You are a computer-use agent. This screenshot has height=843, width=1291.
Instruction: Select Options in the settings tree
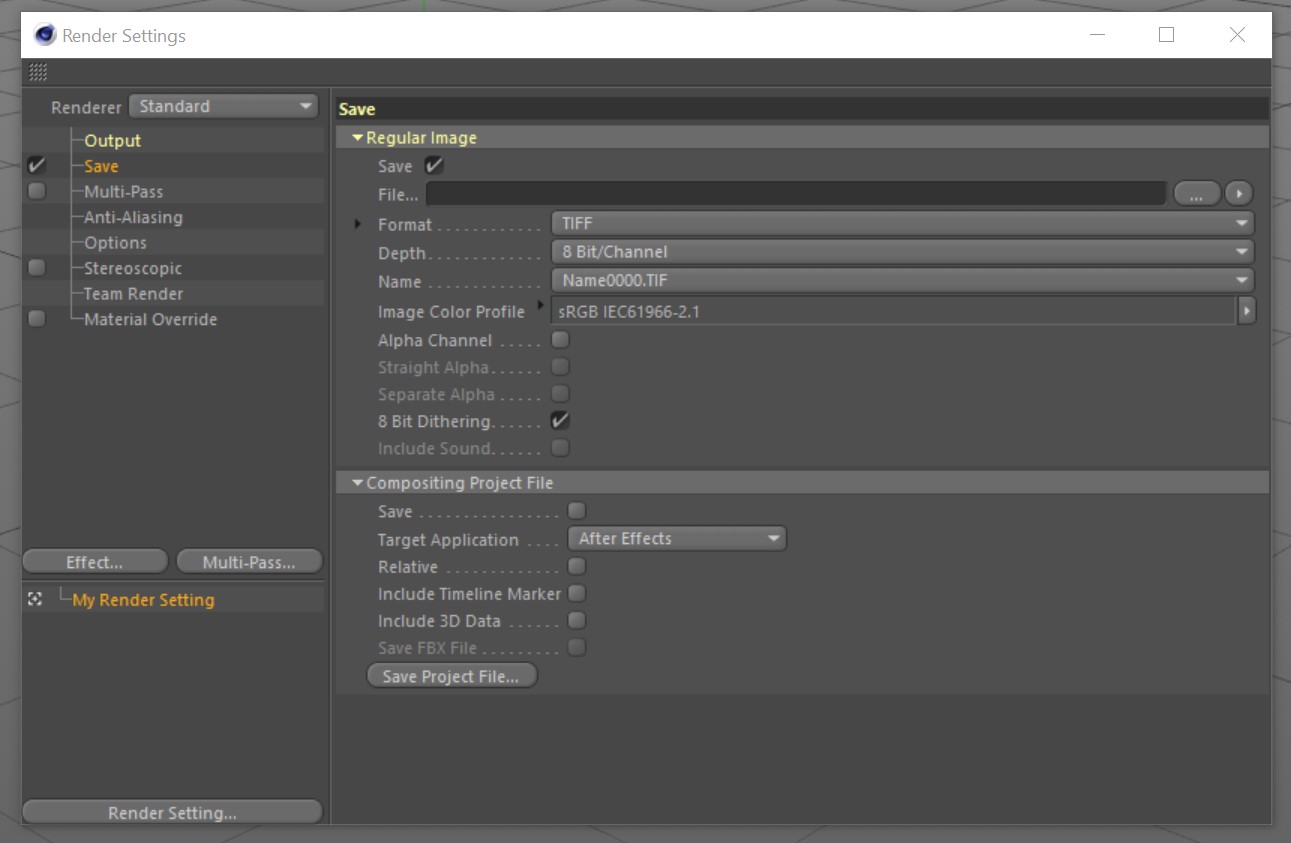tap(115, 243)
